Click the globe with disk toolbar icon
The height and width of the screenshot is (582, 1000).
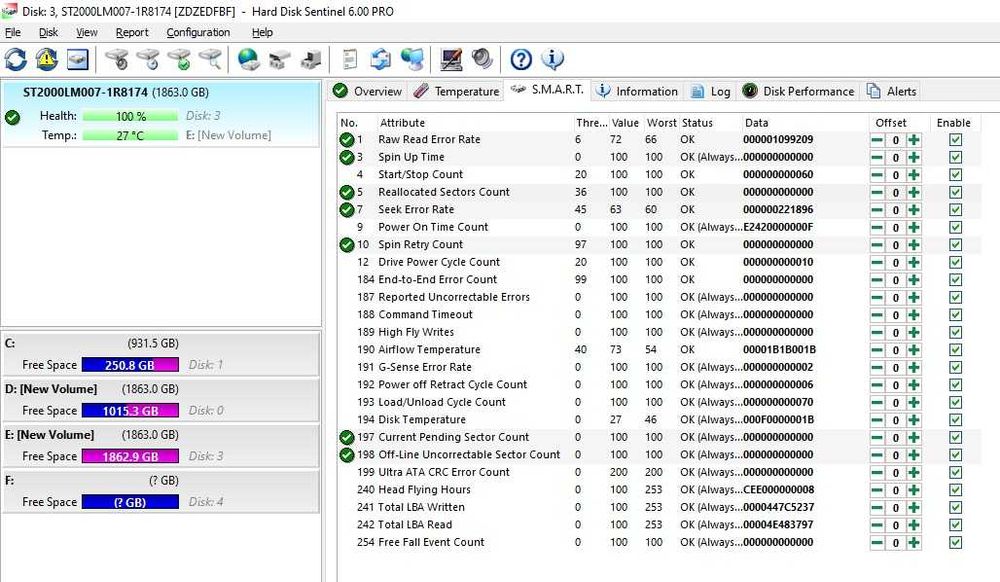(248, 59)
